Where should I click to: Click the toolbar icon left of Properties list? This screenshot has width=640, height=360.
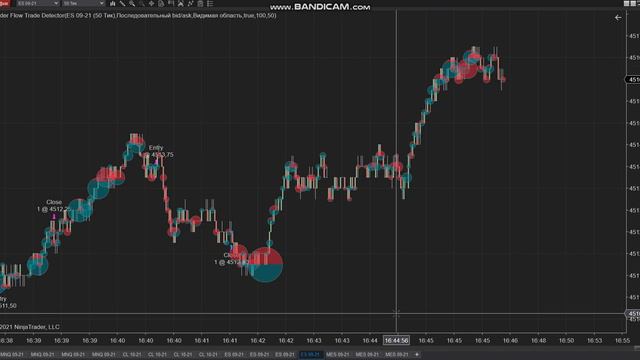(200, 3)
